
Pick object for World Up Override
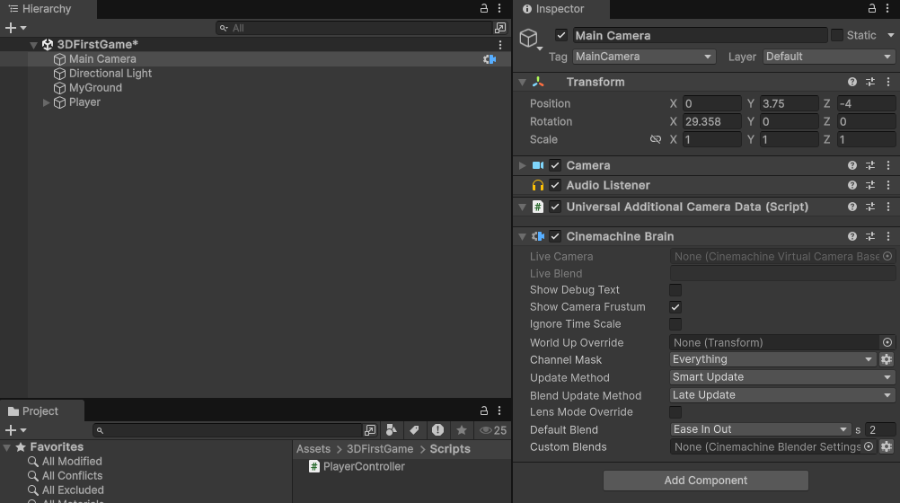[x=887, y=343]
